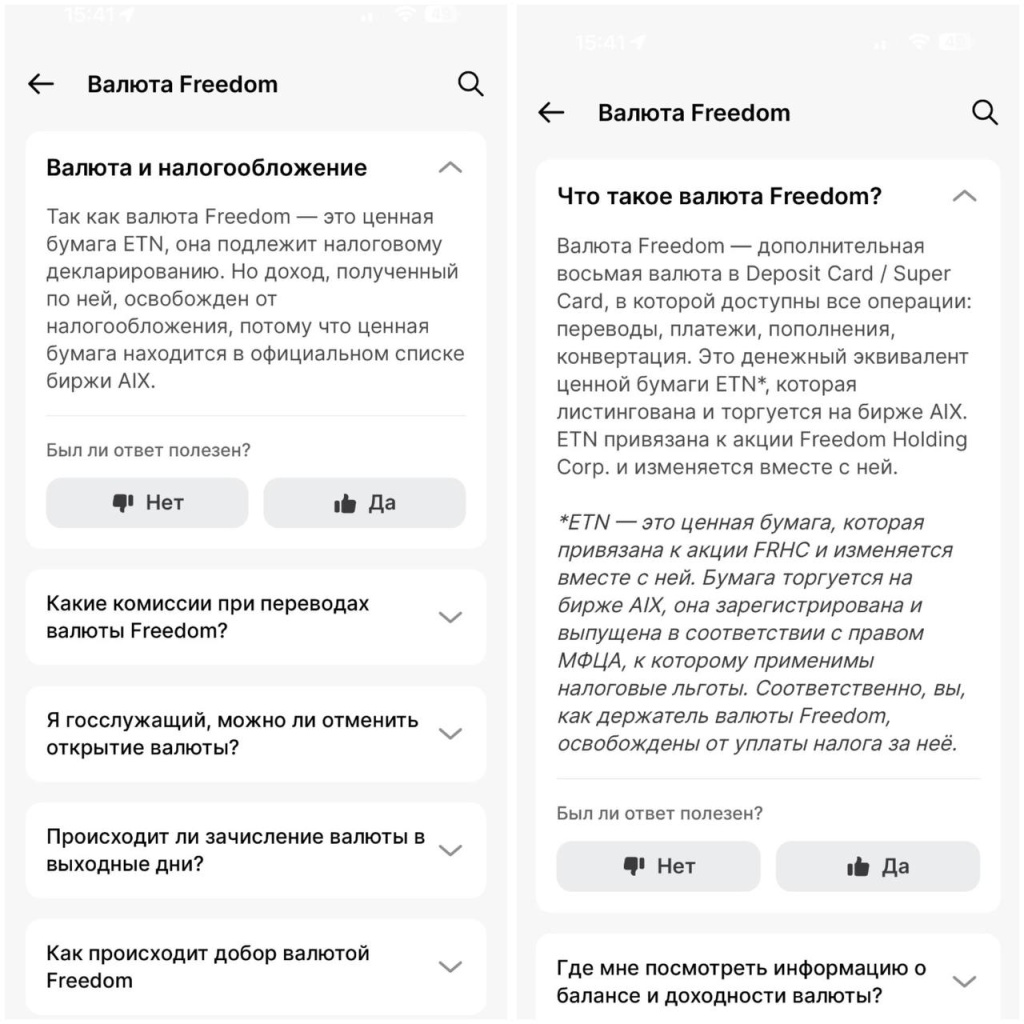Click the back arrow on the left screen
Viewport: 1024px width, 1024px height.
tap(40, 84)
